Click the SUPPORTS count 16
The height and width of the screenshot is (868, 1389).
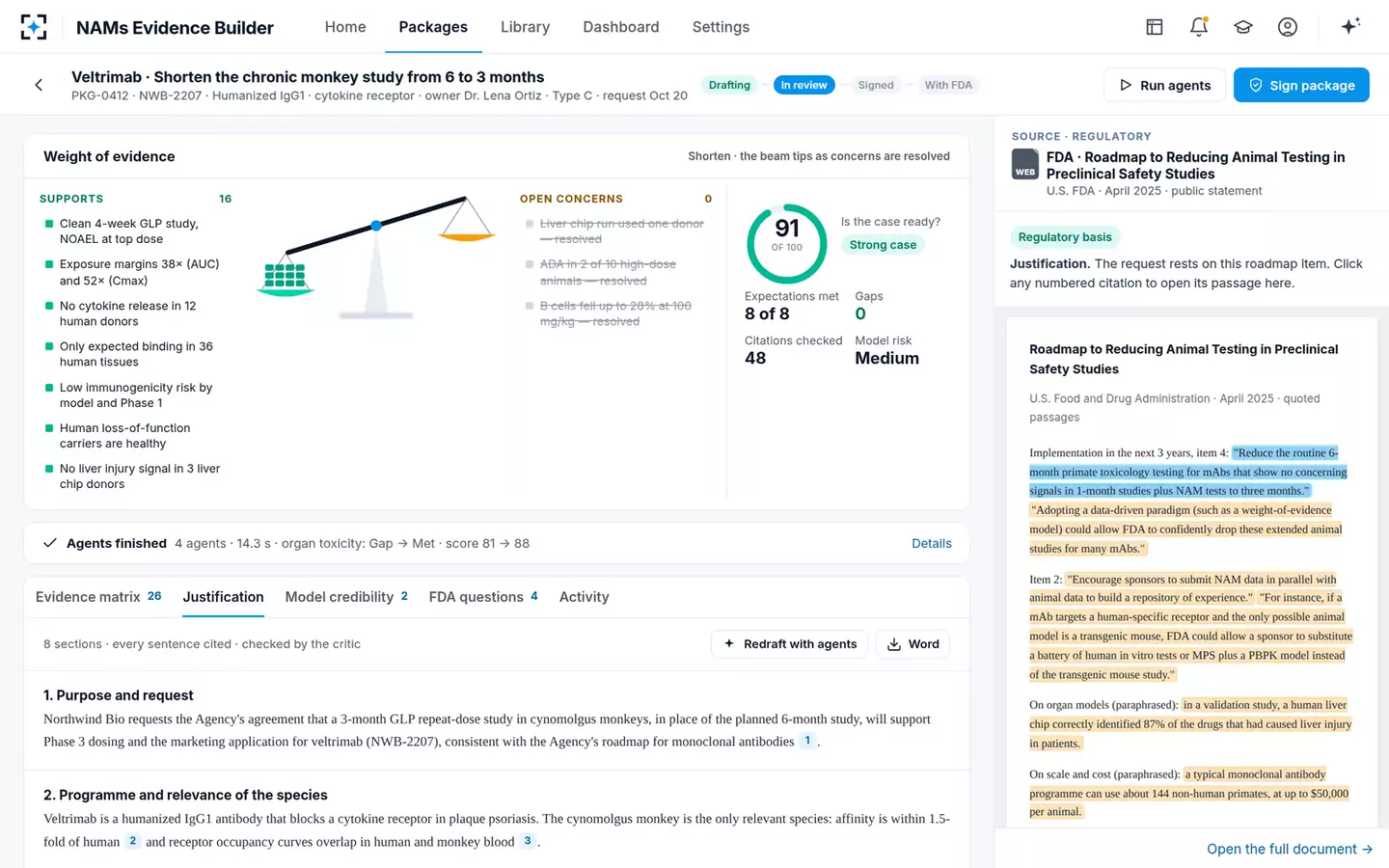(225, 199)
